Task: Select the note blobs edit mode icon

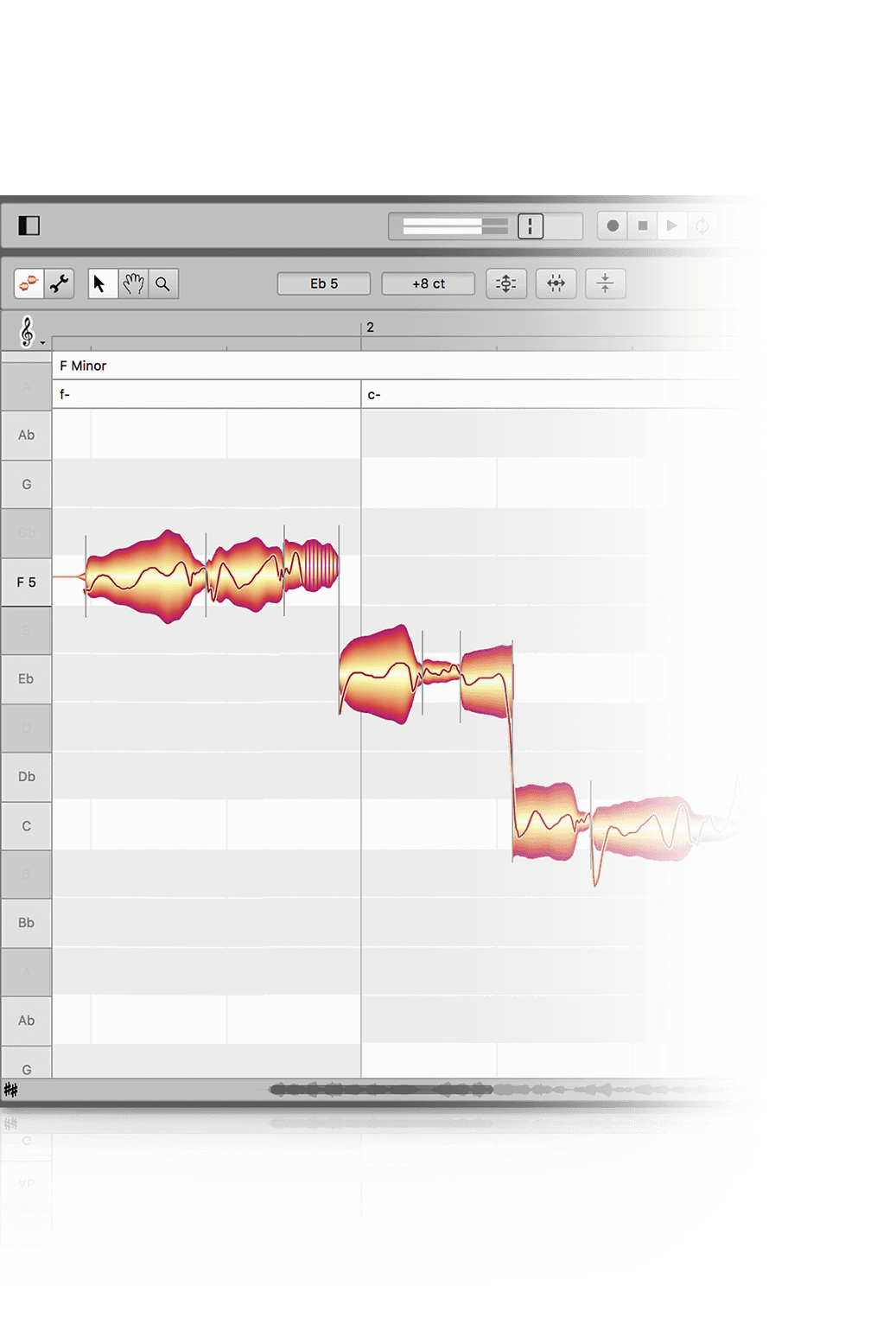Action: 29,283
